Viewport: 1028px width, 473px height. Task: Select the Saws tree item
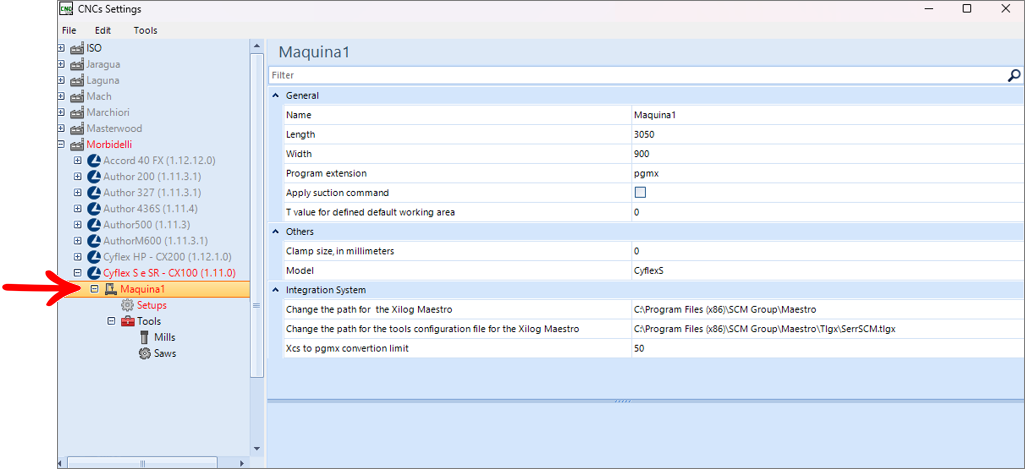(165, 354)
